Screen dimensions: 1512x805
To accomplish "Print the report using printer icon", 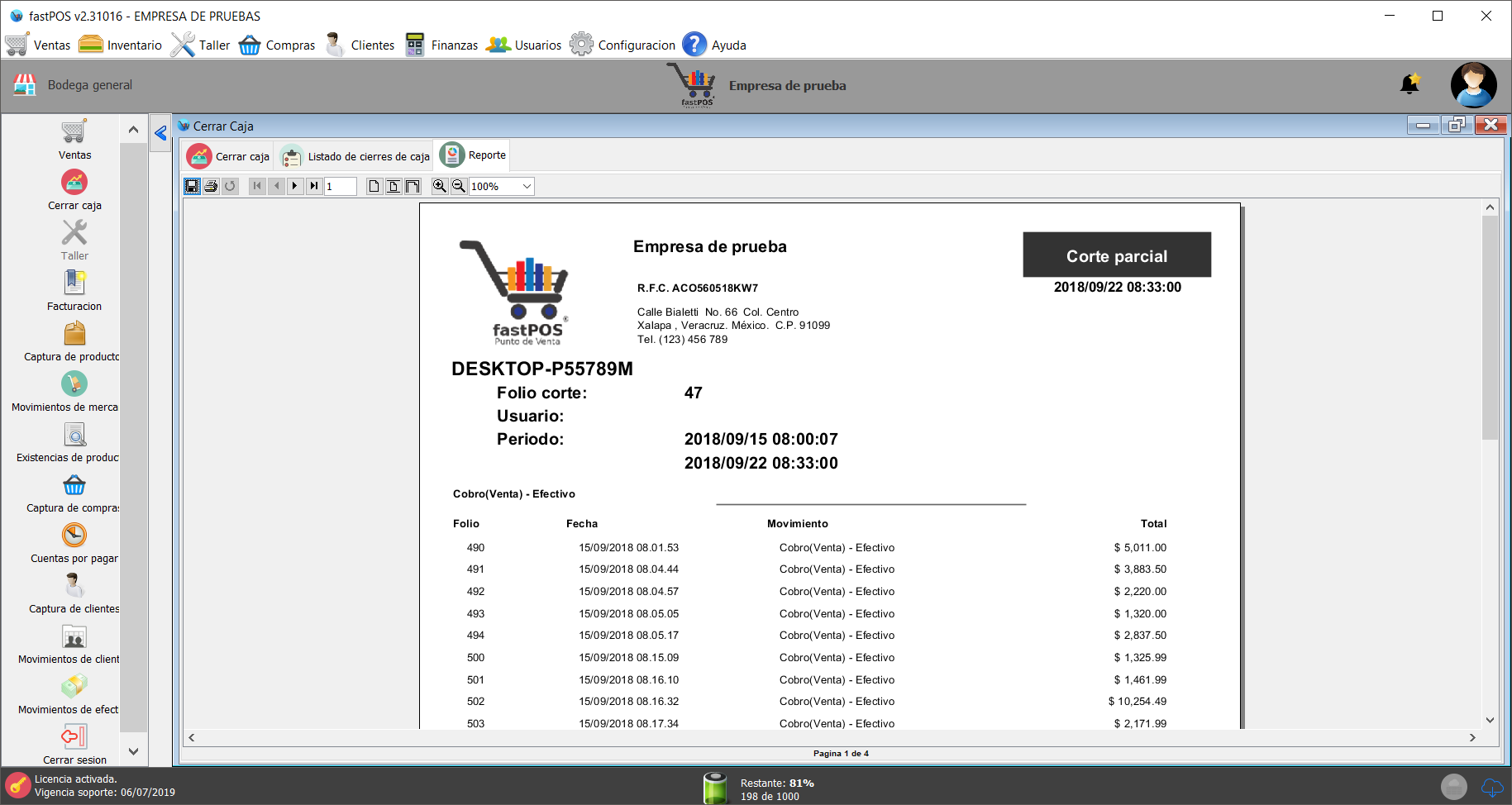I will point(211,186).
